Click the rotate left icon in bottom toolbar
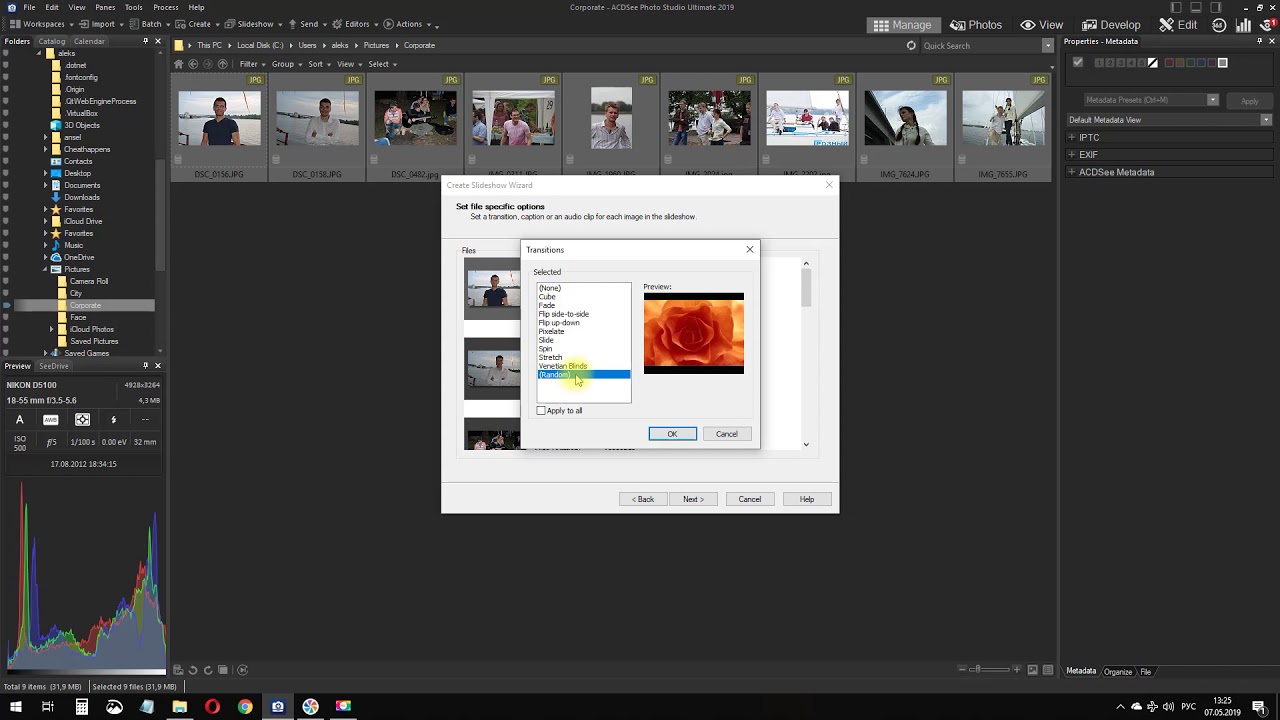The height and width of the screenshot is (720, 1280). (193, 670)
